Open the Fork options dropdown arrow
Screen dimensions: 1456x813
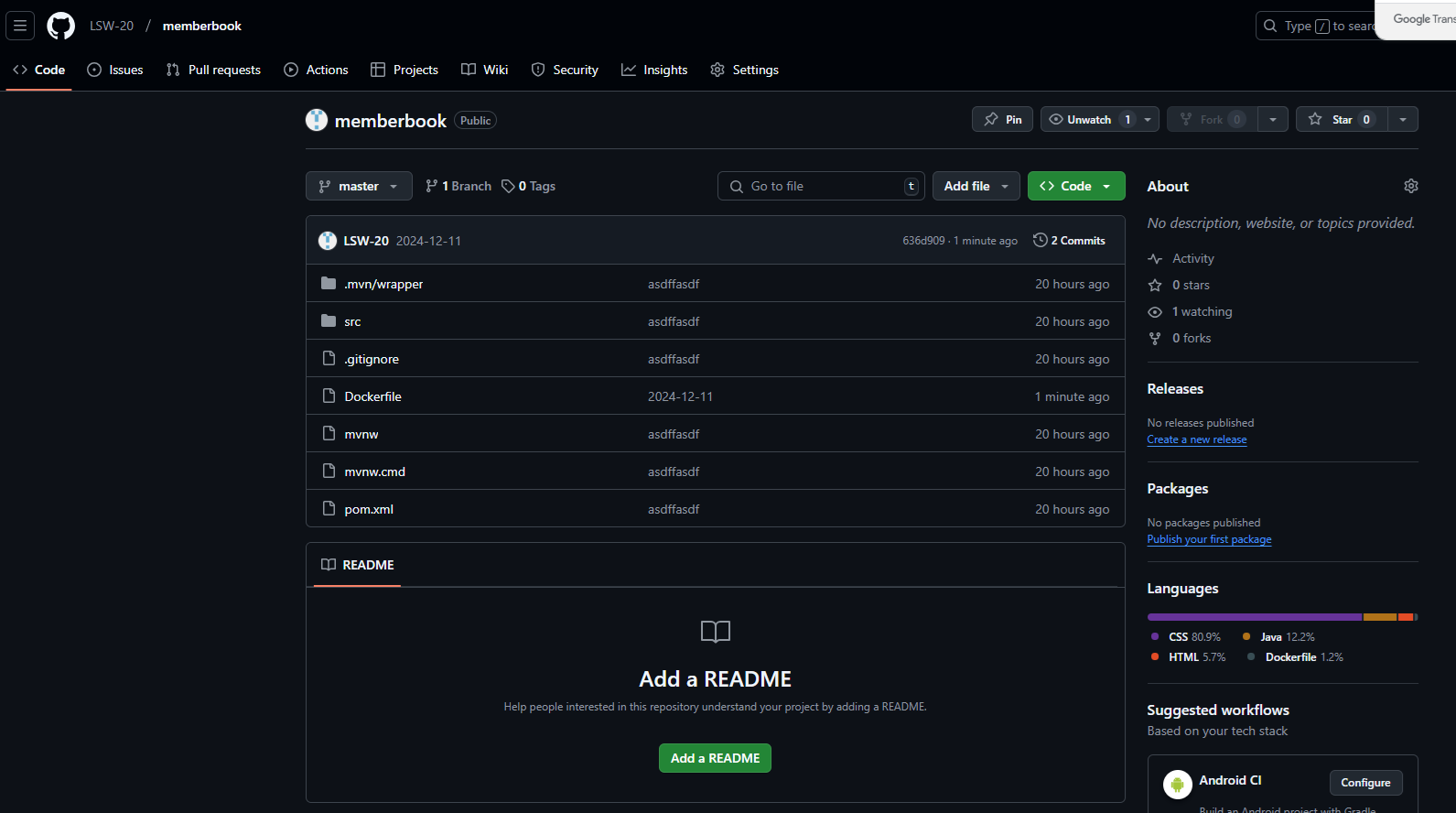1273,119
